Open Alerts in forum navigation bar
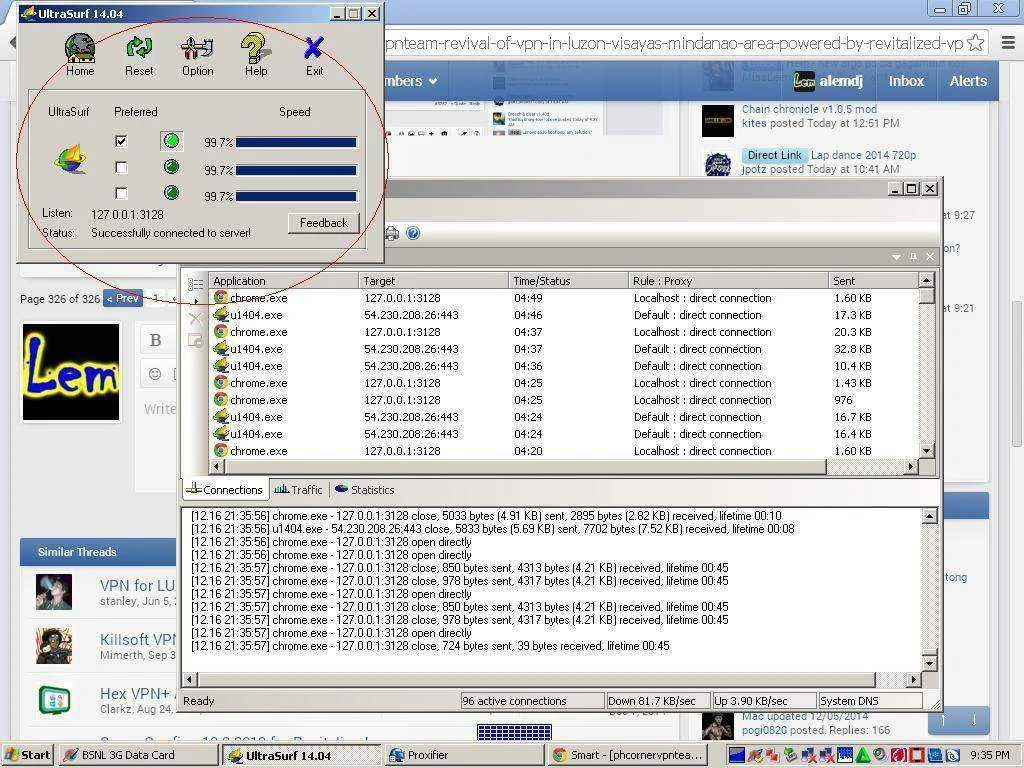Screen dimensions: 1024x768 tap(968, 81)
